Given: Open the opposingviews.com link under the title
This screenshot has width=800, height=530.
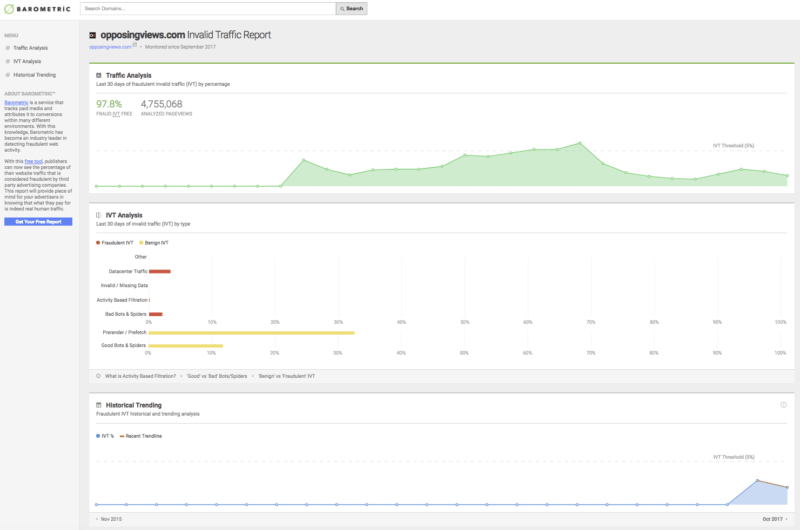Looking at the screenshot, I should 110,47.
